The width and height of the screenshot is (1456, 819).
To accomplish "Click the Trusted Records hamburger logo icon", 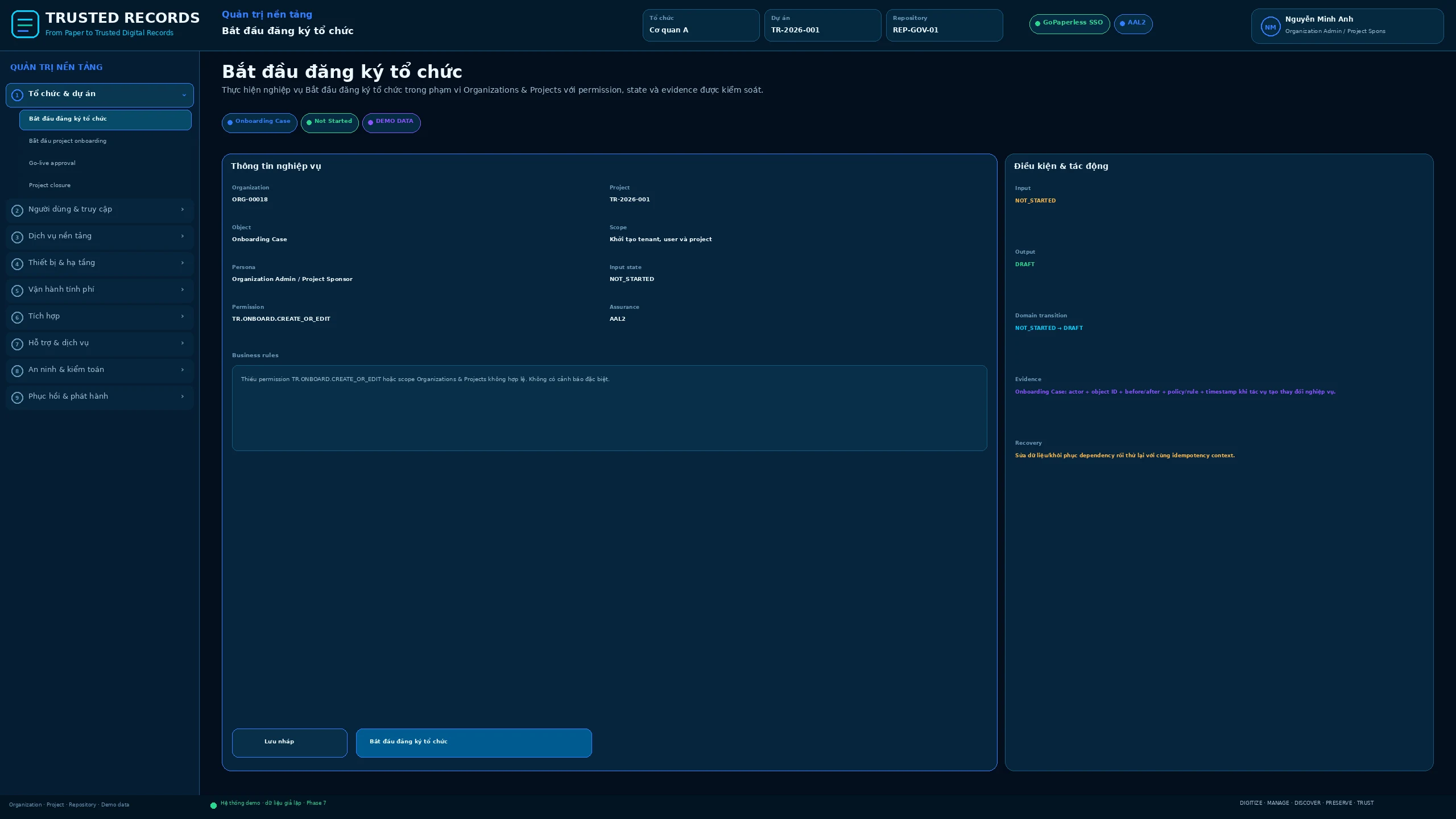I will (25, 24).
